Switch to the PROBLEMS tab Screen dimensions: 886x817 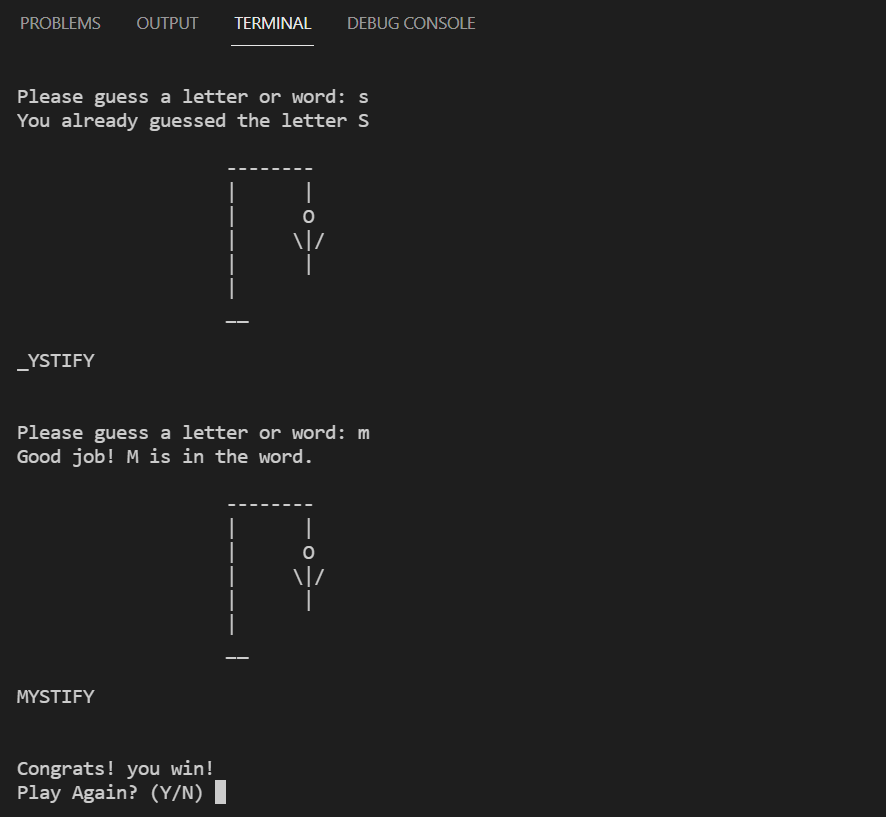(60, 23)
